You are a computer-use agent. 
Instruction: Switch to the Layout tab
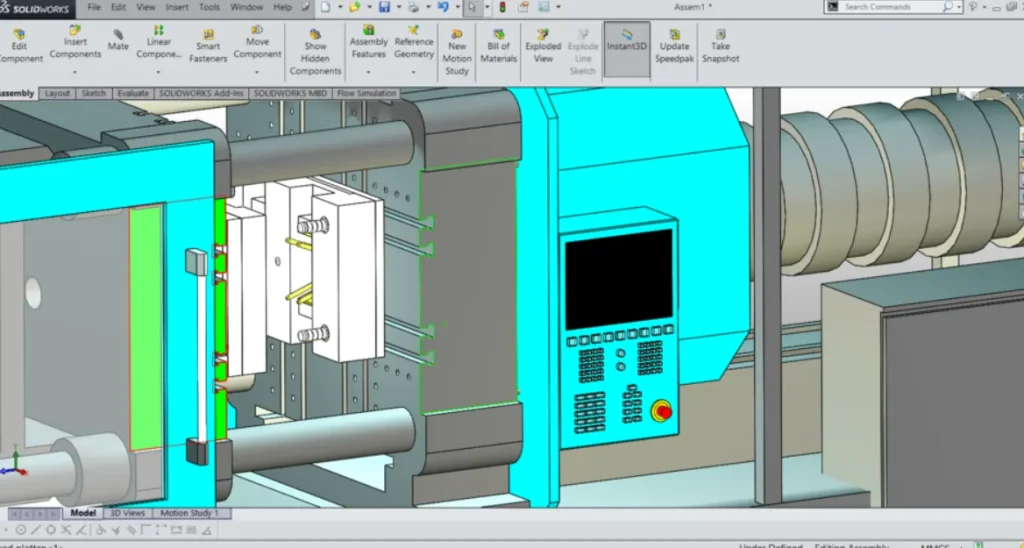tap(57, 93)
